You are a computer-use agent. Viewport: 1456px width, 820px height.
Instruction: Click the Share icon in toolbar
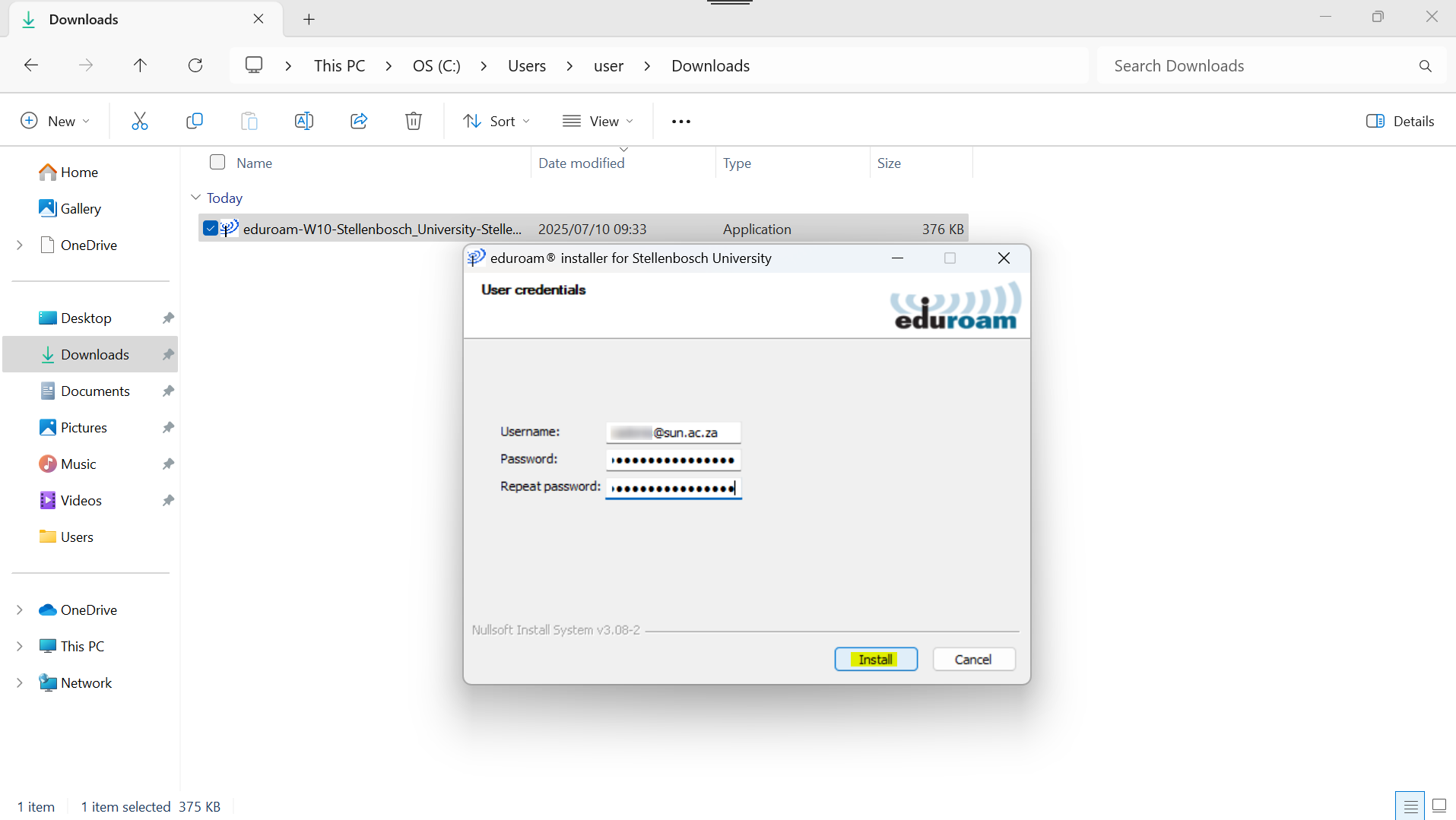[x=359, y=121]
